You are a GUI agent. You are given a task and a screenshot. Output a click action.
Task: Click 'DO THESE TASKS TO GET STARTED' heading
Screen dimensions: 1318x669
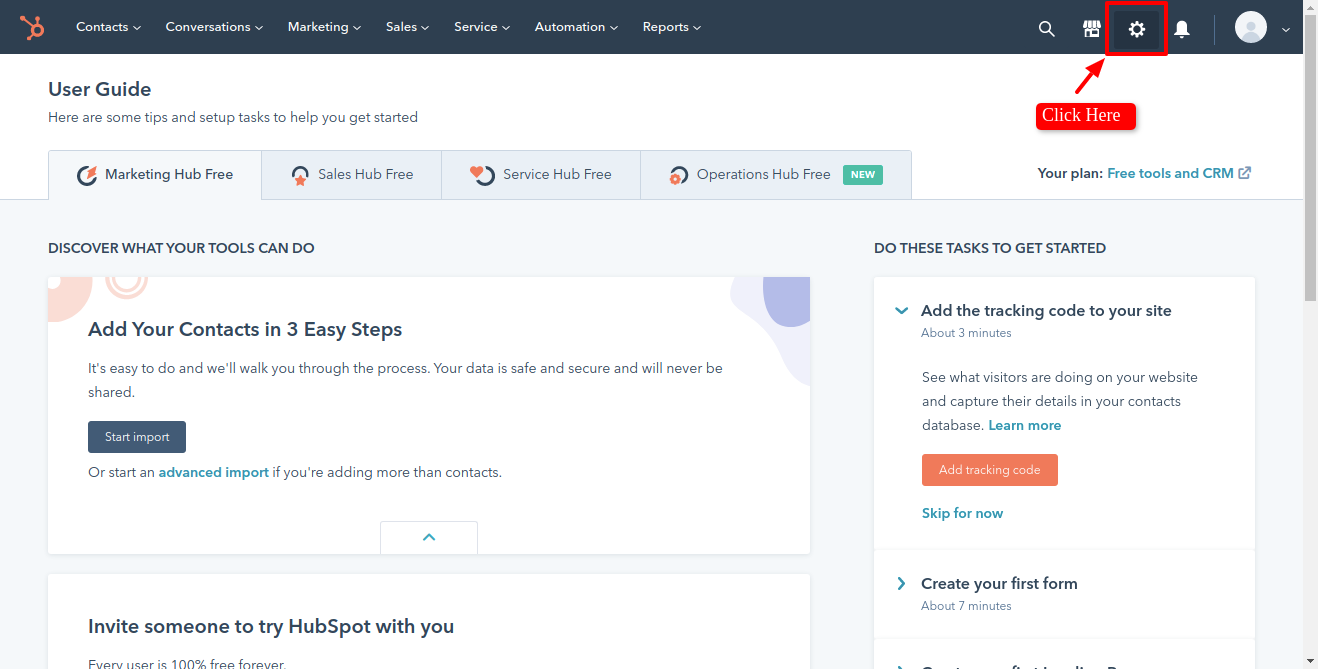pyautogui.click(x=990, y=248)
